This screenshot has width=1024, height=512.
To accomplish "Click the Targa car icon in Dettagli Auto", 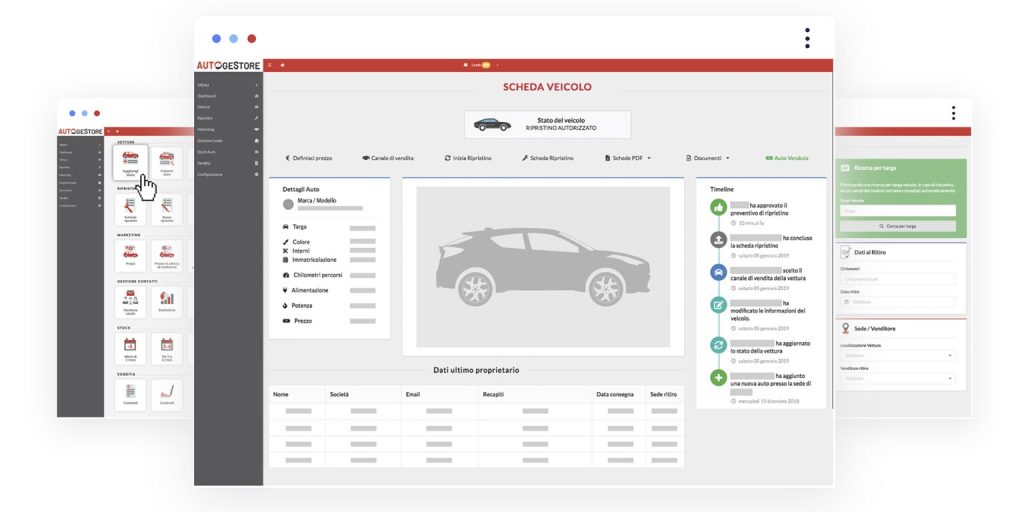I will coord(285,227).
